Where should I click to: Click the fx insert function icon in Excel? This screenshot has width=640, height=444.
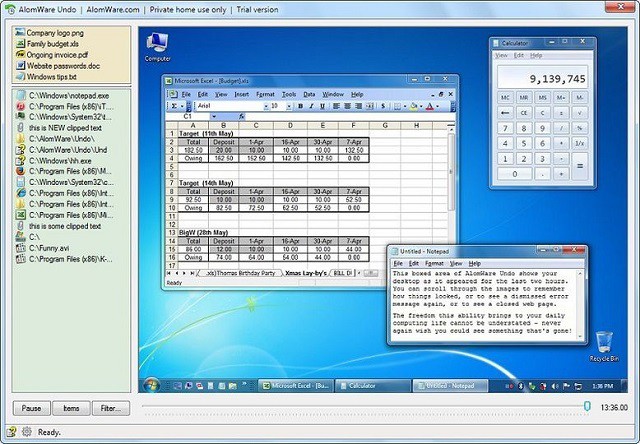coord(242,117)
